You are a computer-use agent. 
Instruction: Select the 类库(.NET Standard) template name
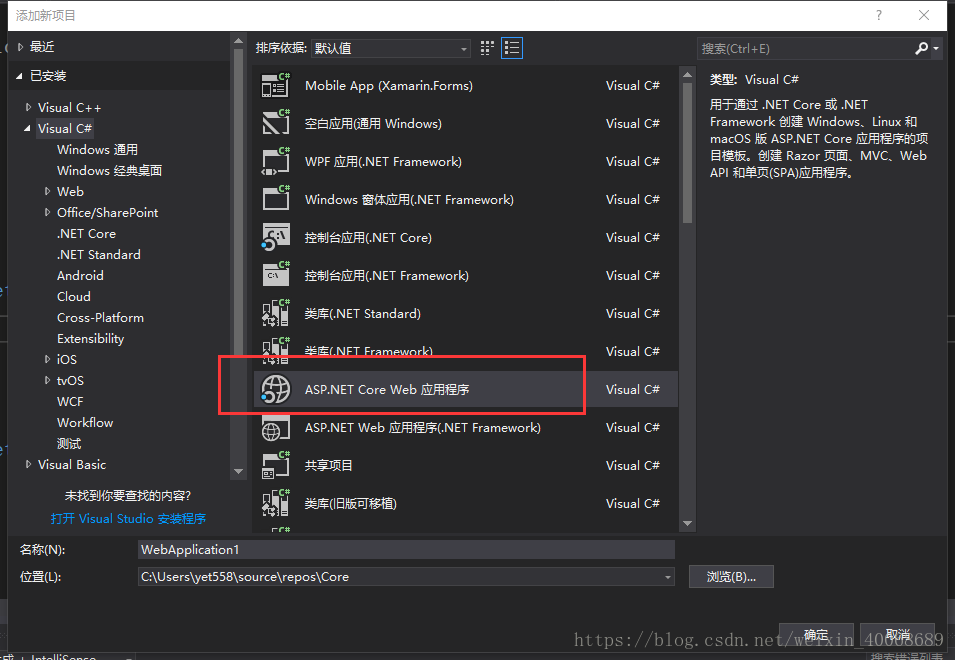click(x=362, y=313)
